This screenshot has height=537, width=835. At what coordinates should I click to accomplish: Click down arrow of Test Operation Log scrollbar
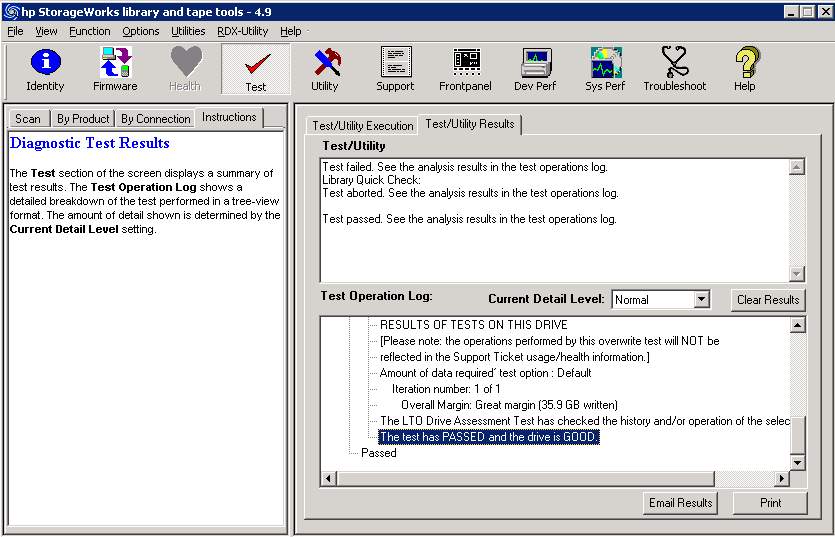point(797,462)
